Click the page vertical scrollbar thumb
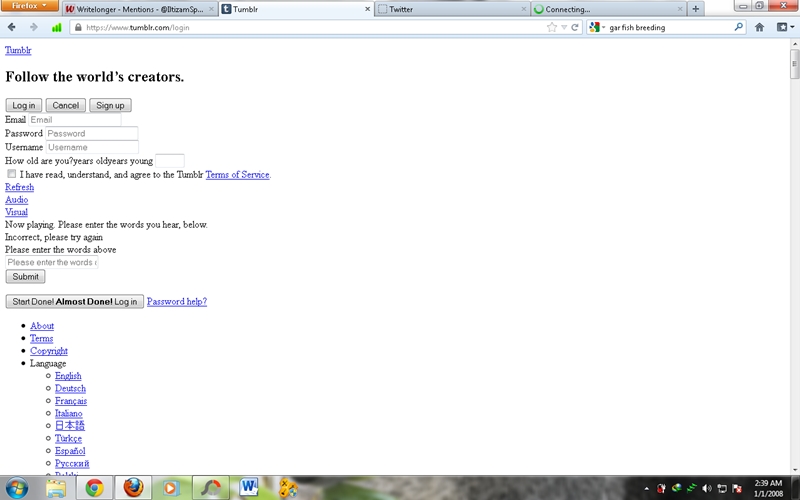 (x=794, y=64)
